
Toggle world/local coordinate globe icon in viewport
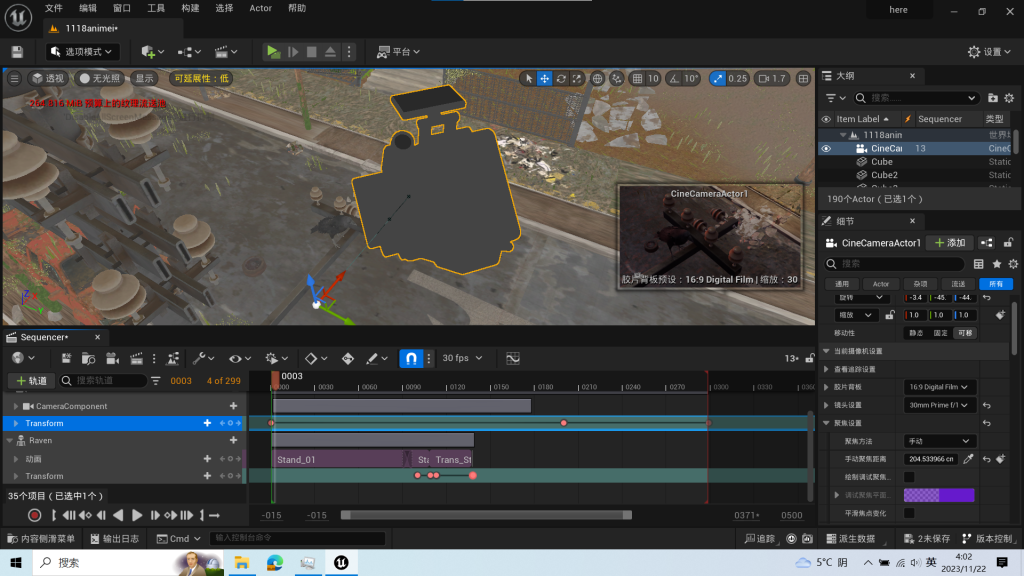coord(597,78)
